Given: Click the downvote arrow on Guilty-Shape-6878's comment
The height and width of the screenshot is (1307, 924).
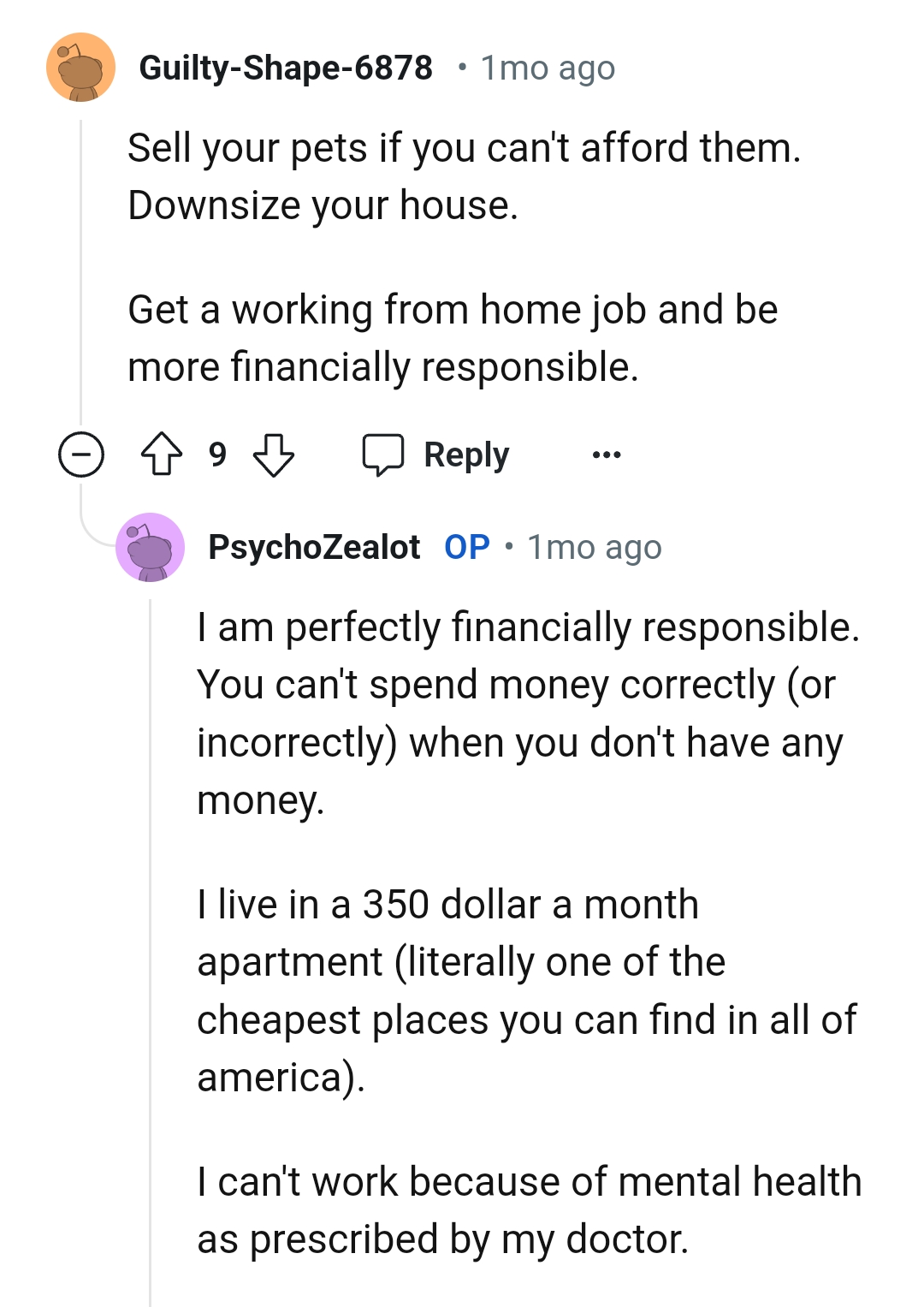Looking at the screenshot, I should 275,454.
